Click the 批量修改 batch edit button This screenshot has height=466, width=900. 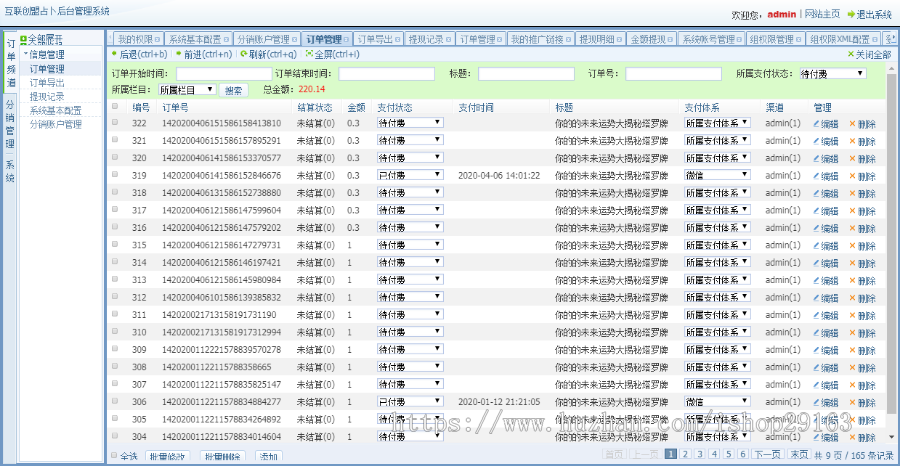click(x=168, y=457)
